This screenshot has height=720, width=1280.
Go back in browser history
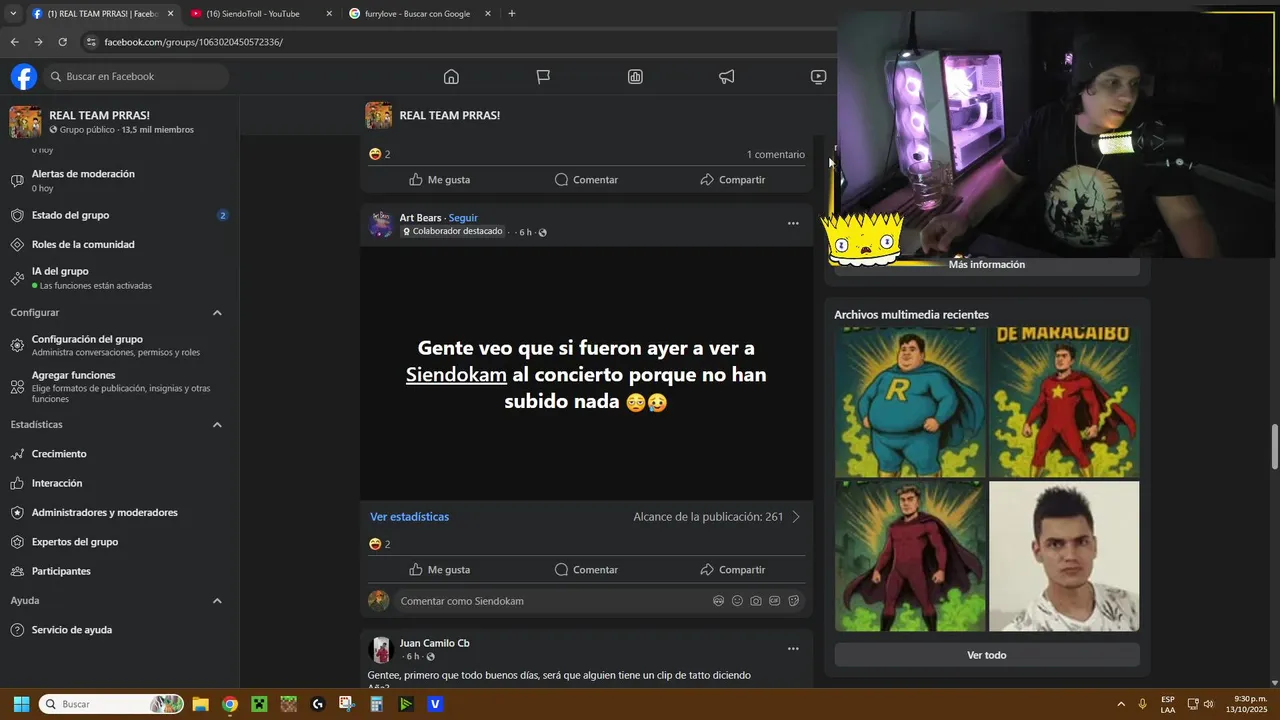point(14,42)
